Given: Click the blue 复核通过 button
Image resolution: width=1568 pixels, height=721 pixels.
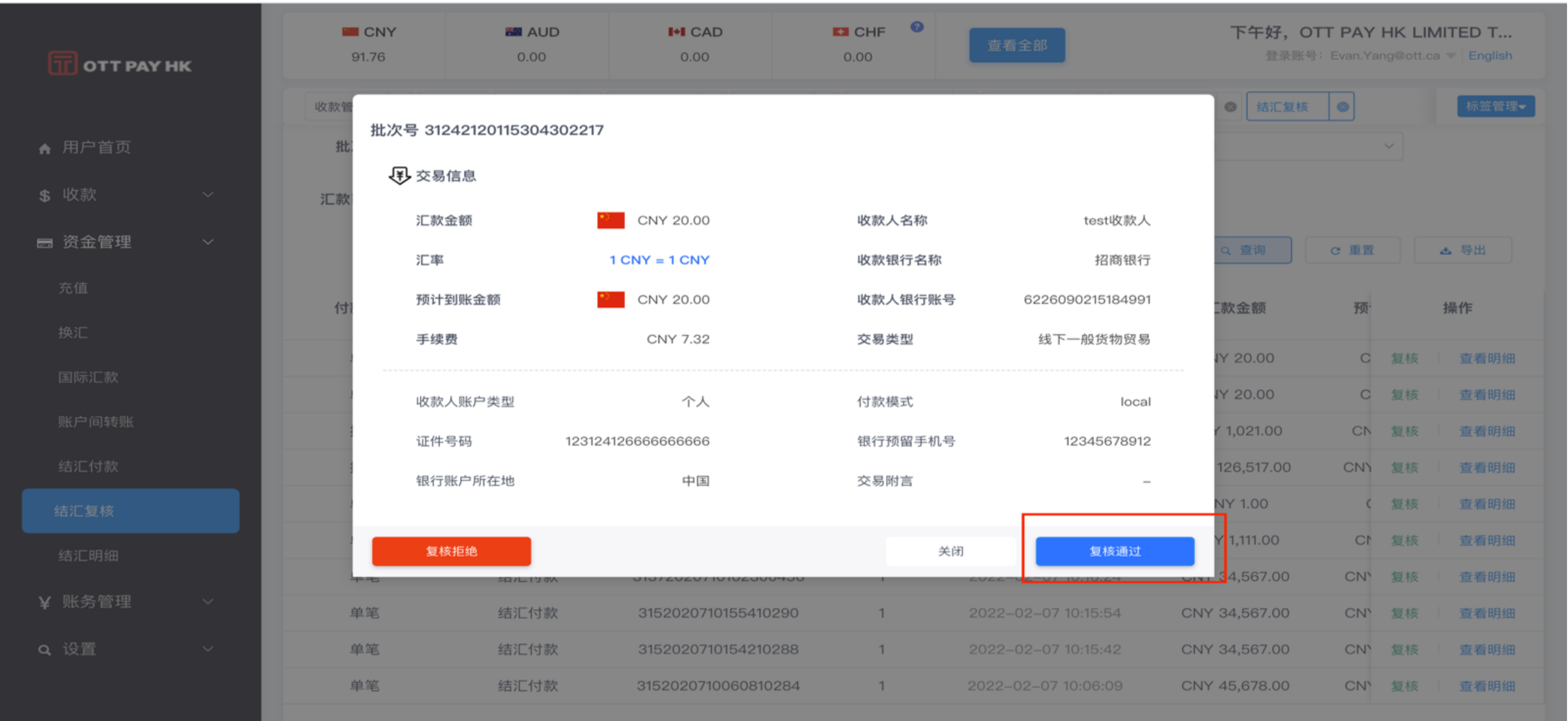Looking at the screenshot, I should point(1115,551).
